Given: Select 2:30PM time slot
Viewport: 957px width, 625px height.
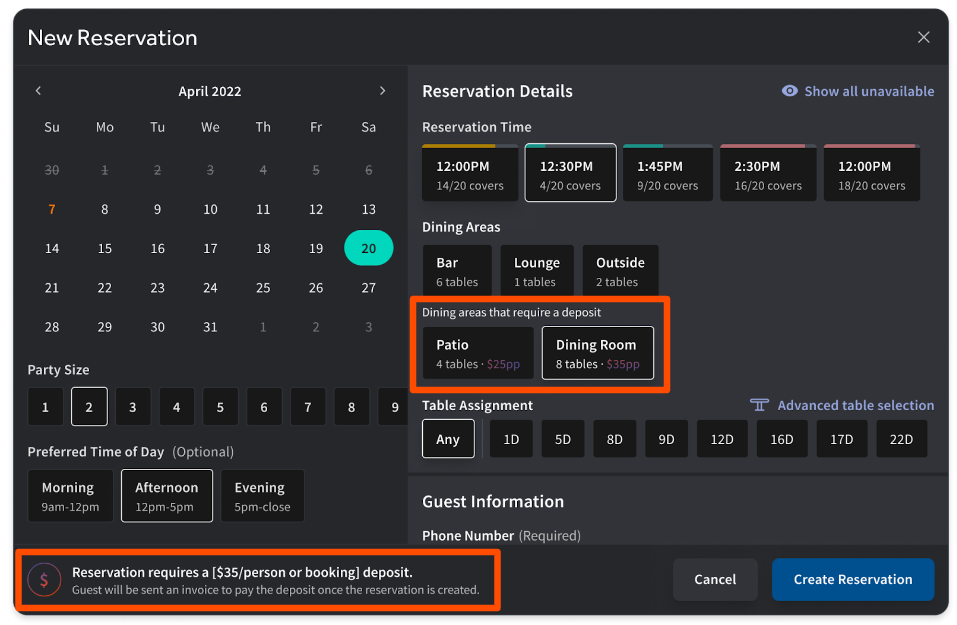Looking at the screenshot, I should [768, 175].
